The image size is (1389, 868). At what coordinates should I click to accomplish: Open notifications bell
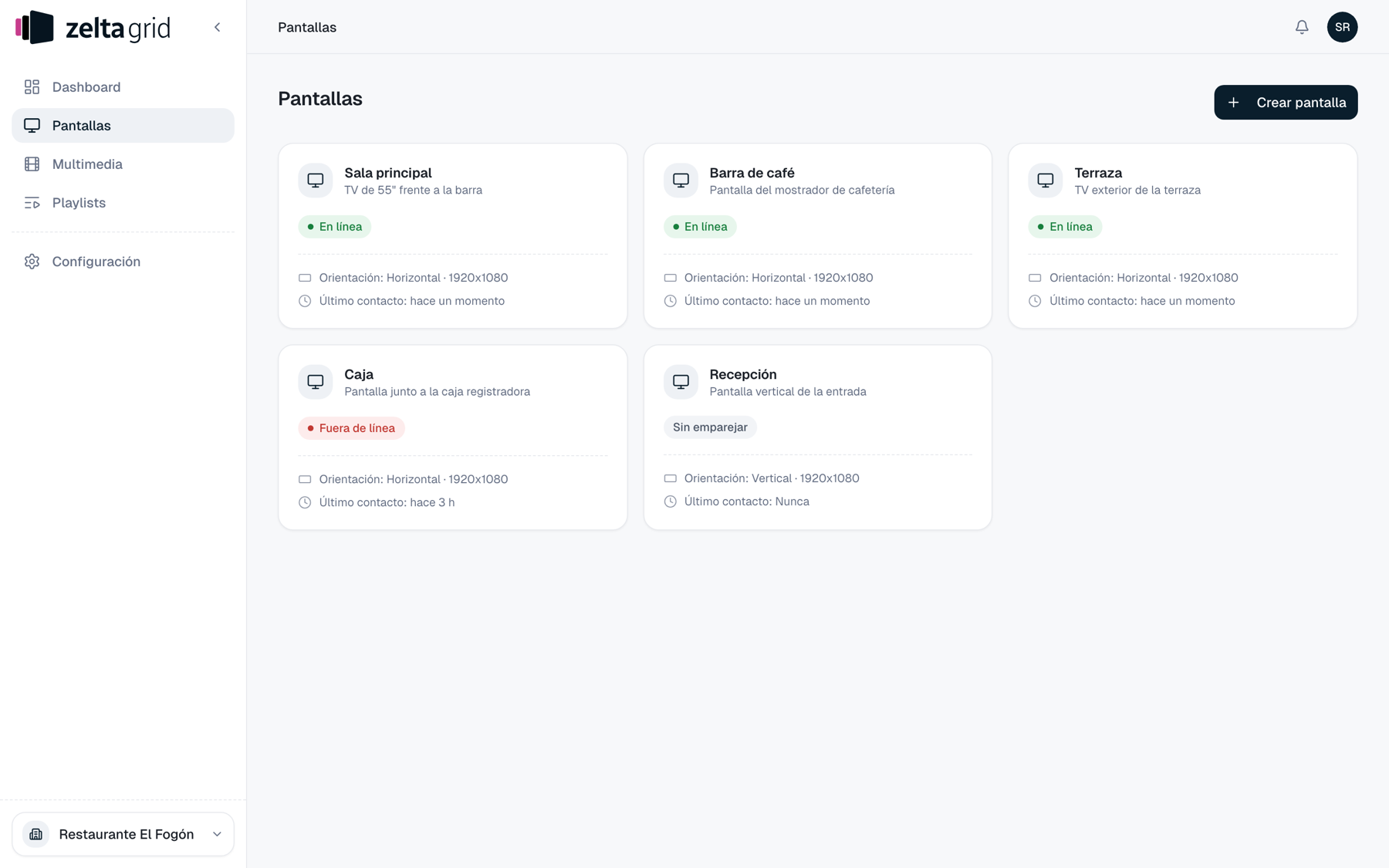pos(1302,27)
